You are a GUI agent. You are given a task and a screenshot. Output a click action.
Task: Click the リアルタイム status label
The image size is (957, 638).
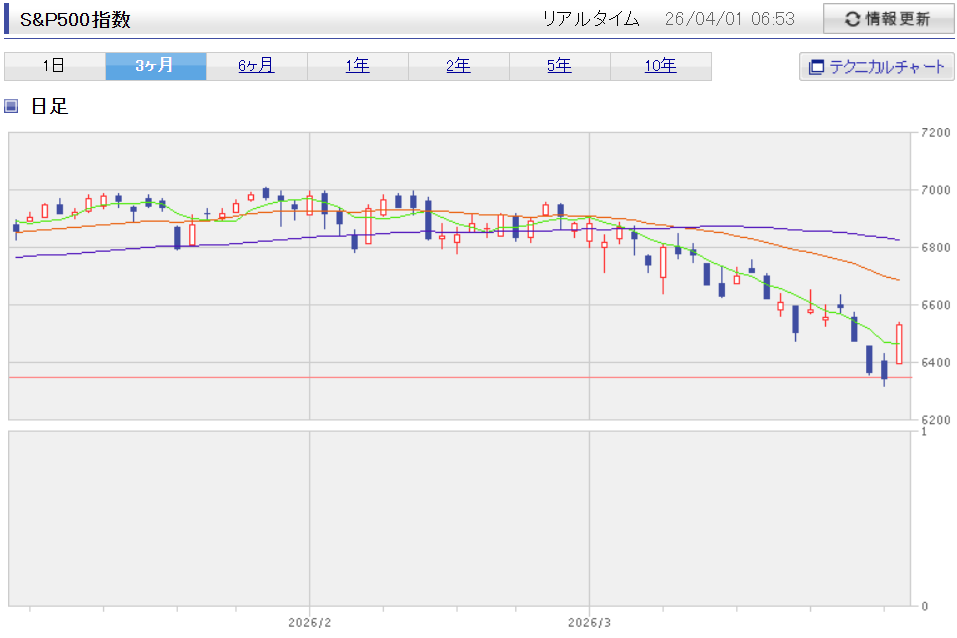pyautogui.click(x=590, y=19)
